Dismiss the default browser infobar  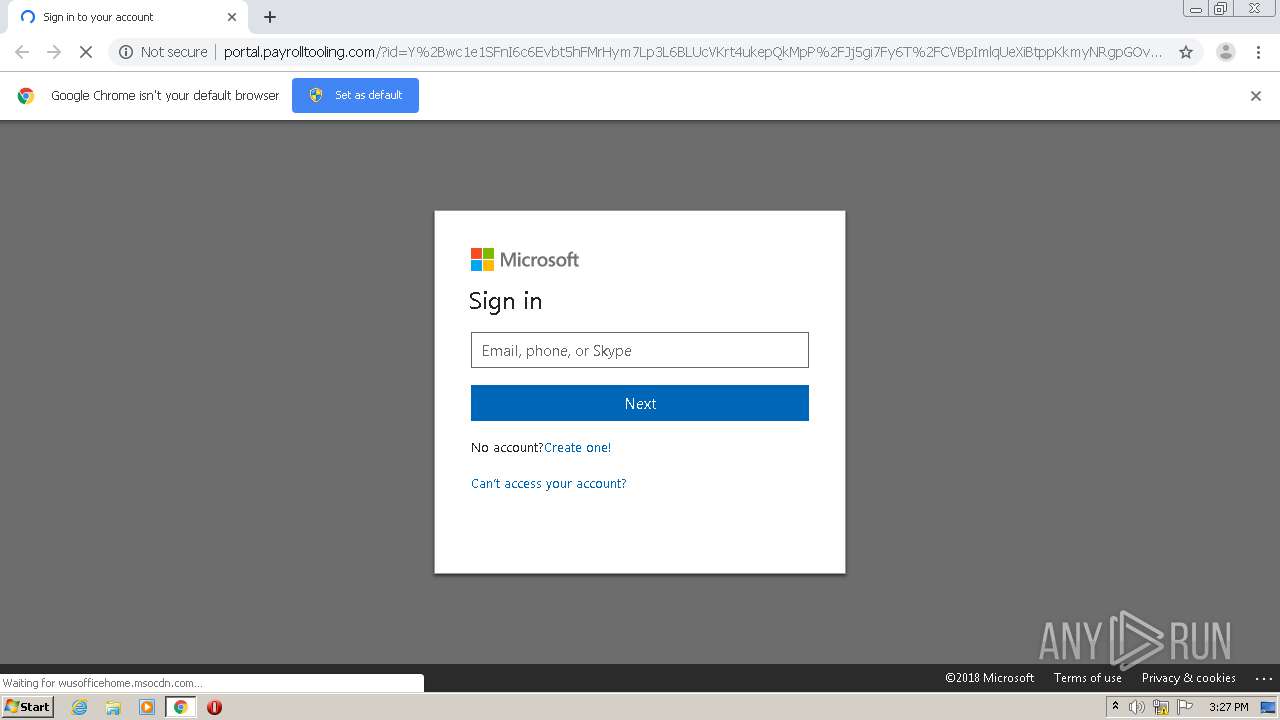tap(1256, 96)
